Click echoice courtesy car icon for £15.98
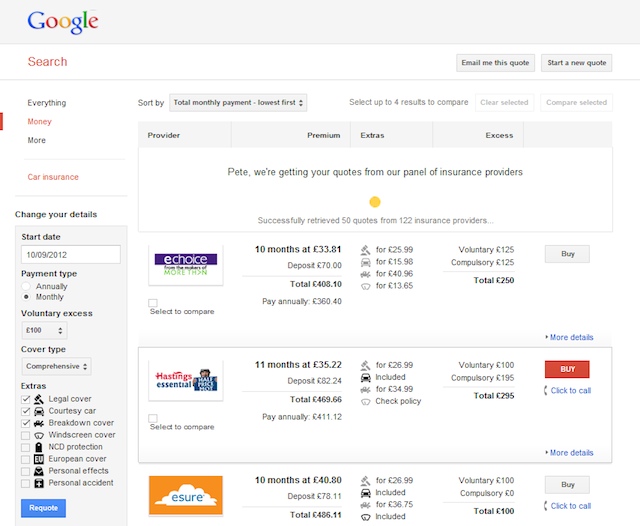The width and height of the screenshot is (640, 526). [x=365, y=262]
